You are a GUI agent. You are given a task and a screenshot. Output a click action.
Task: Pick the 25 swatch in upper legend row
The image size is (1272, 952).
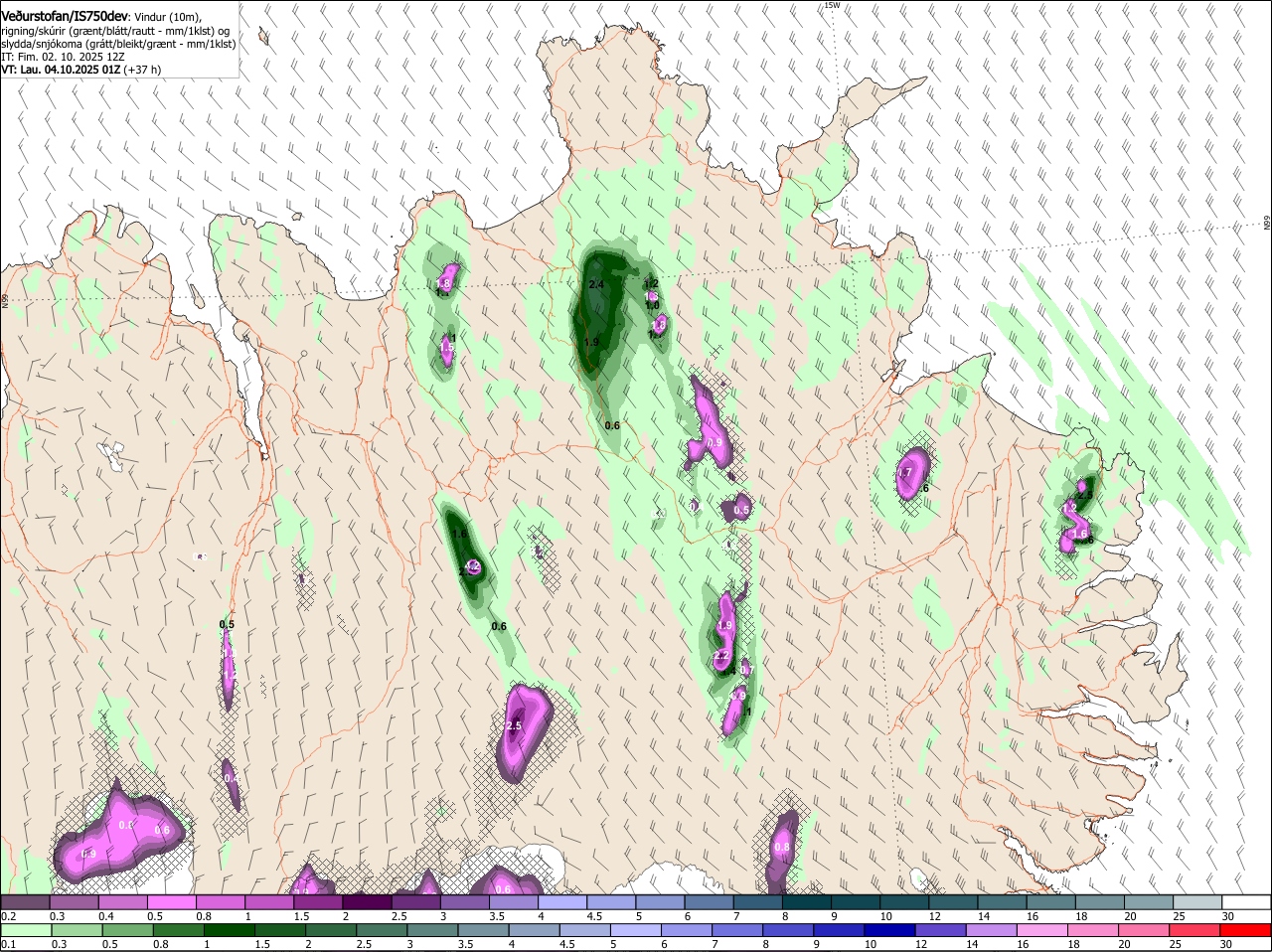coord(1196,902)
